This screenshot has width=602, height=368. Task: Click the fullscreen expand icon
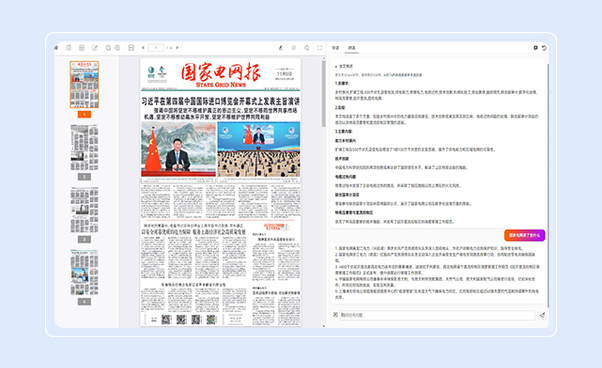(x=319, y=48)
